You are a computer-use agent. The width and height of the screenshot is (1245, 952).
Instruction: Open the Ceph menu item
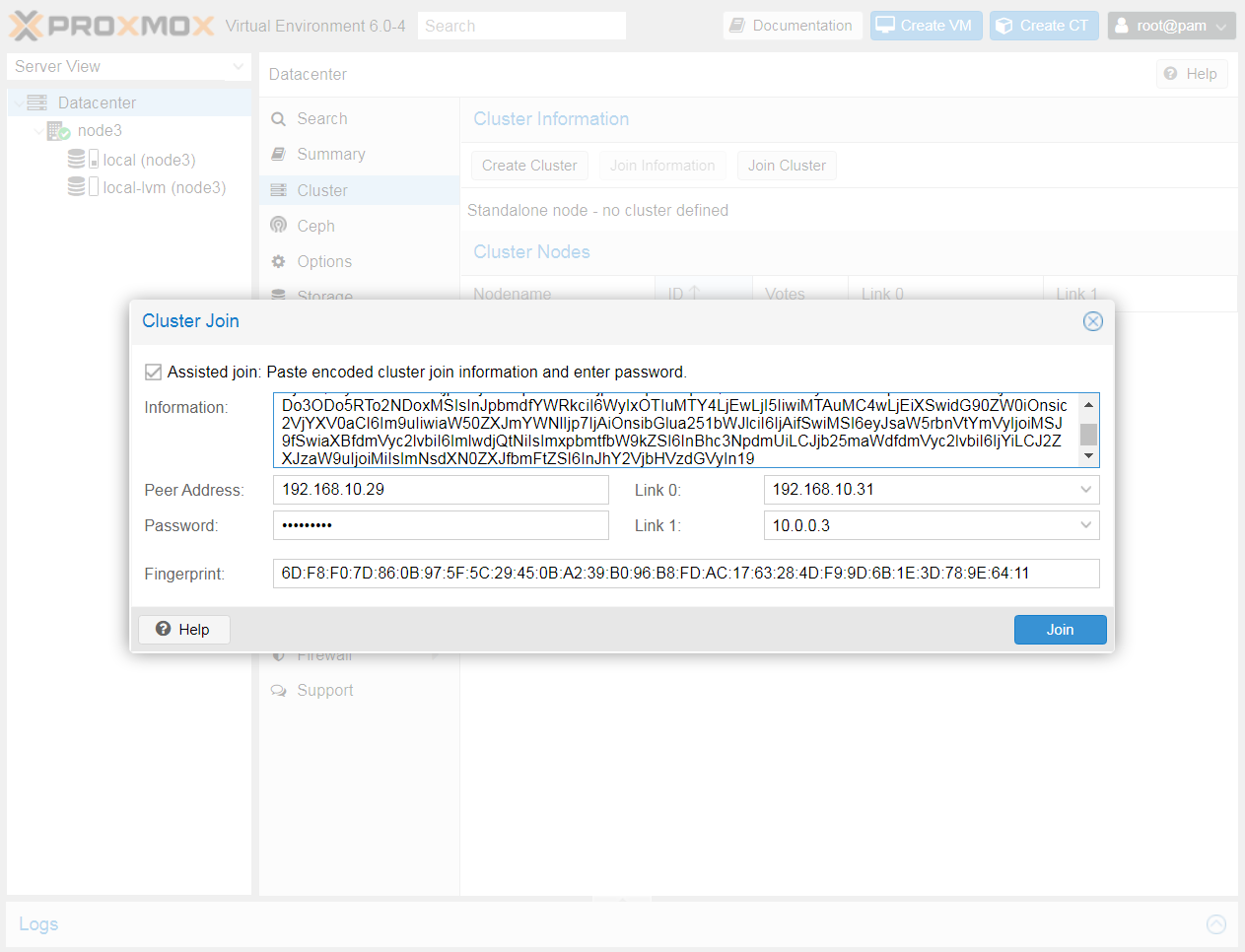(x=359, y=226)
